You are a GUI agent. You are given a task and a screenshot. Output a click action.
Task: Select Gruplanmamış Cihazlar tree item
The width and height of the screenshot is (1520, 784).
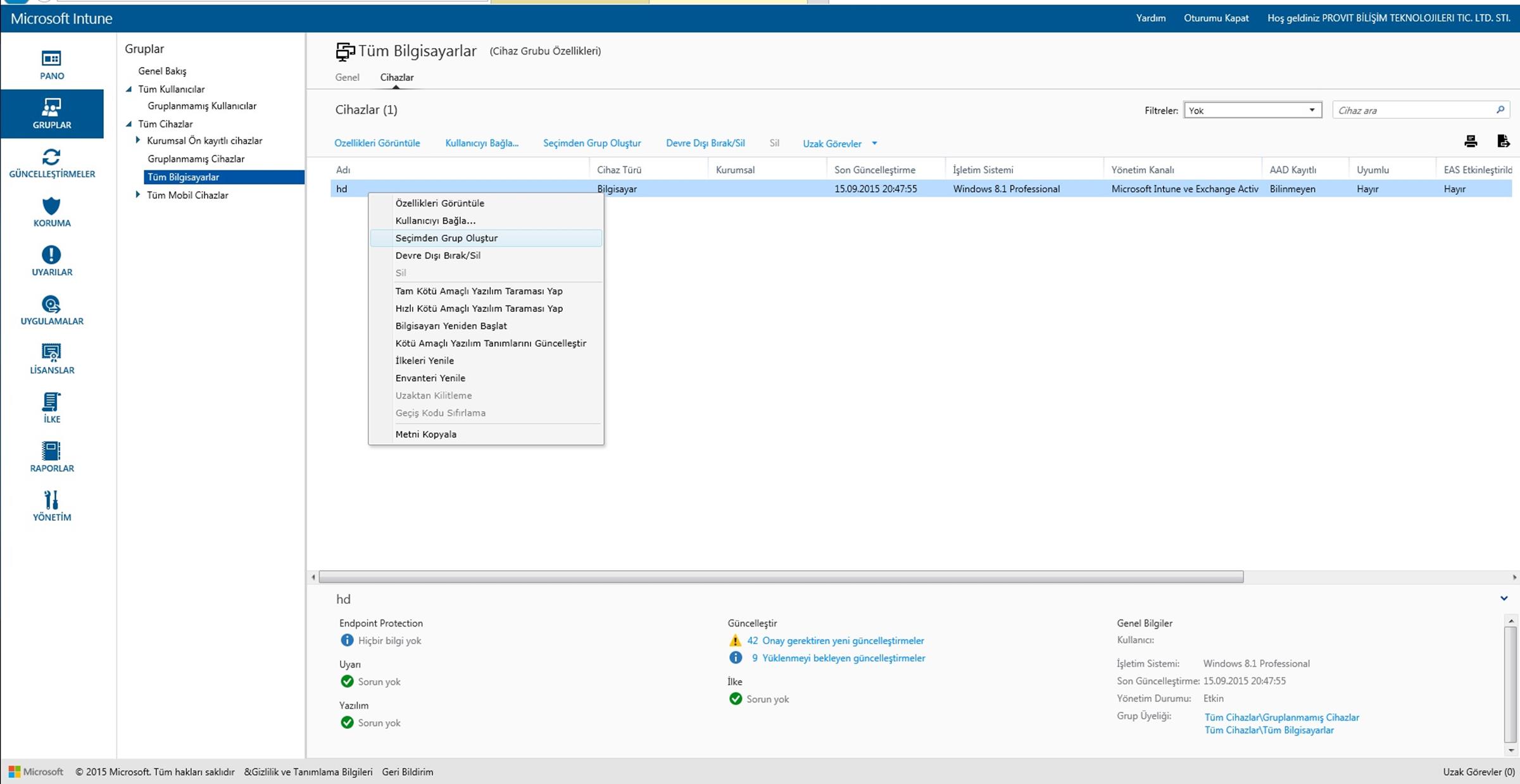(x=196, y=159)
